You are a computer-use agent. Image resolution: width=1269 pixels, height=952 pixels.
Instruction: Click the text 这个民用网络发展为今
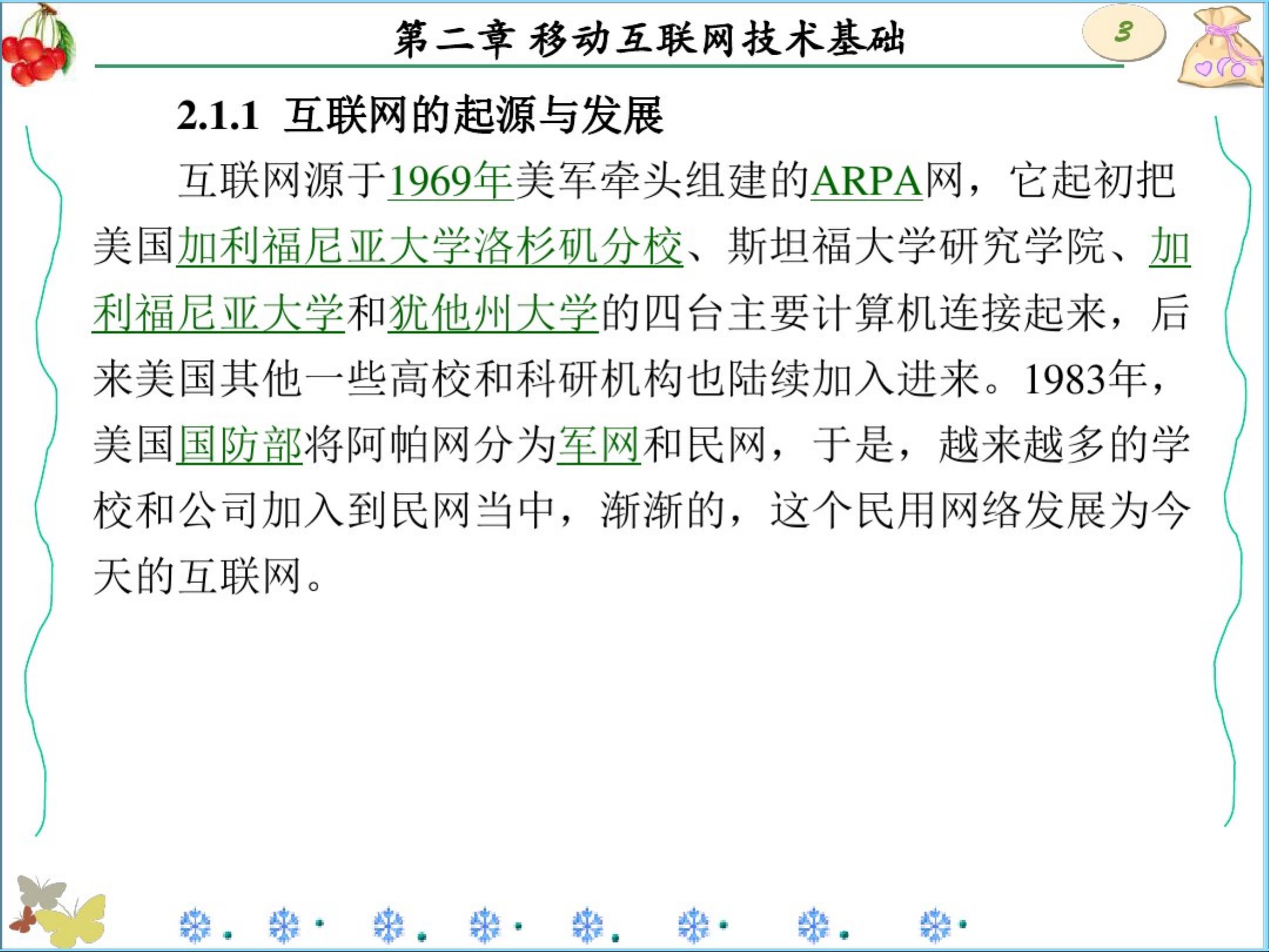tap(980, 510)
